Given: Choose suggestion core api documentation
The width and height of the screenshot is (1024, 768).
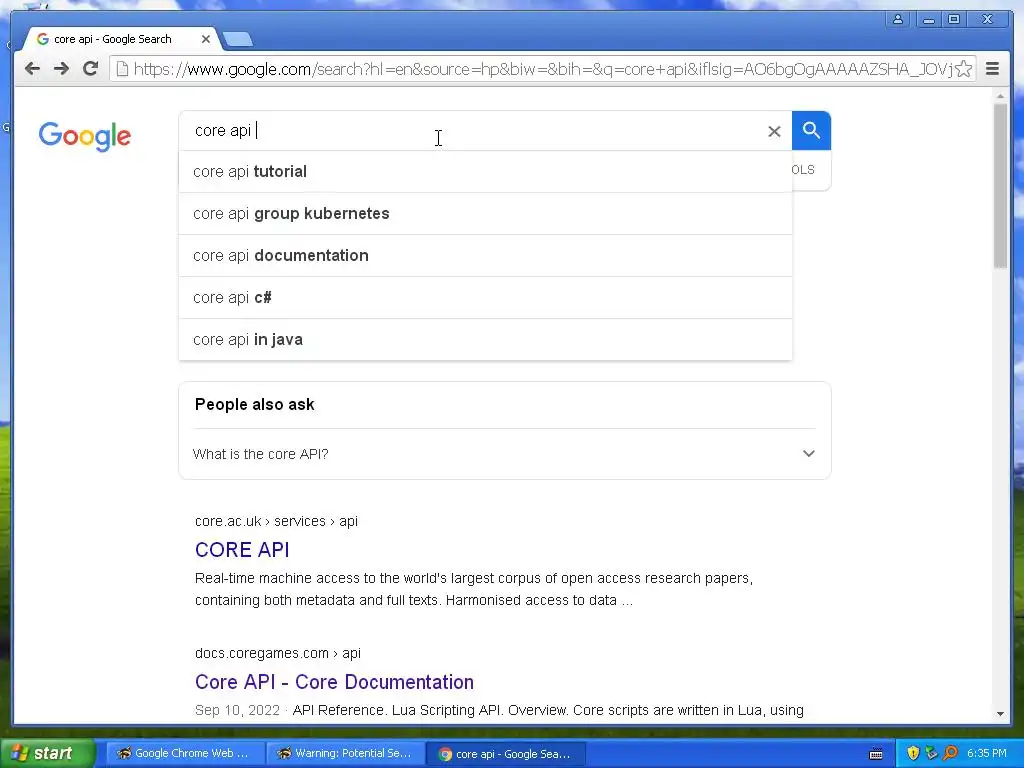Looking at the screenshot, I should (x=485, y=255).
